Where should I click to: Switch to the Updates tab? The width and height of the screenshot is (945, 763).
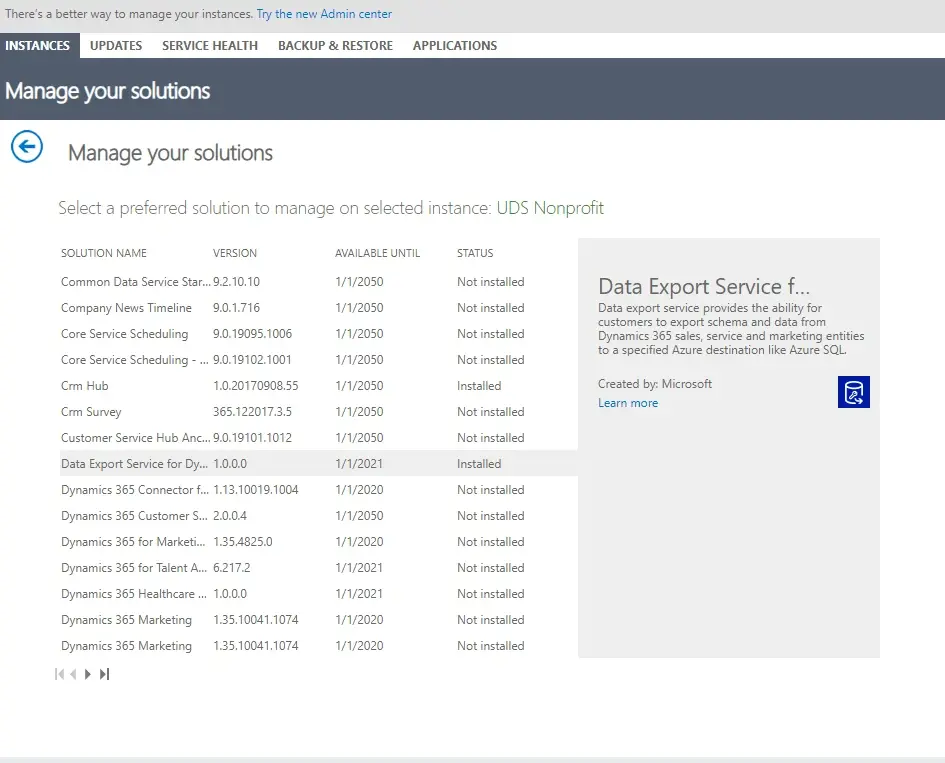116,46
